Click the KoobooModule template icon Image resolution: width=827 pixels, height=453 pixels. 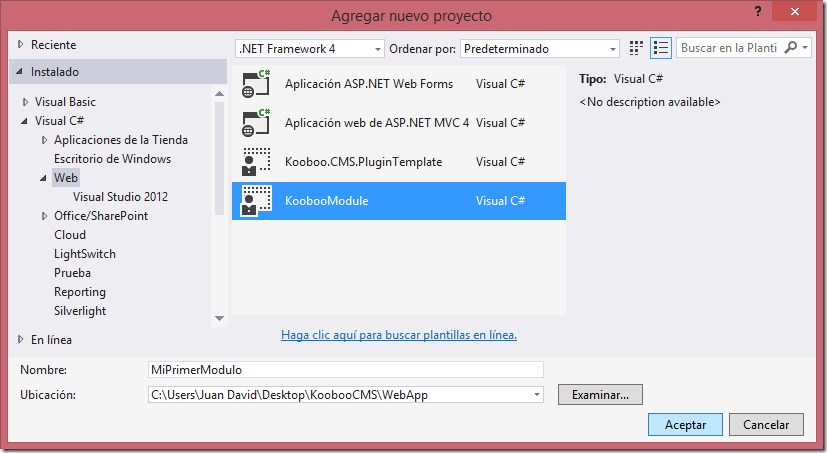coord(256,201)
